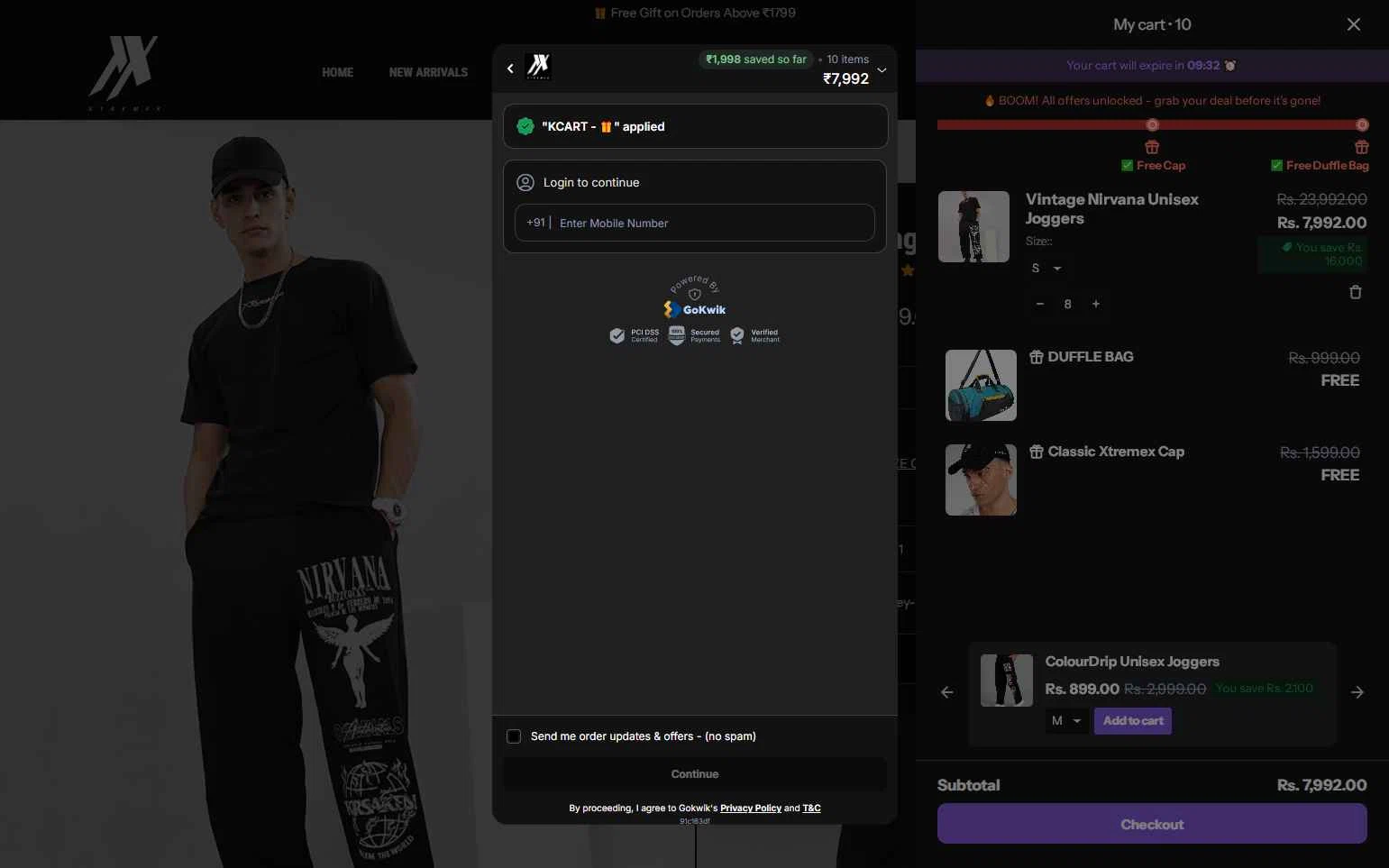Increase Nirvana joggers quantity with plus button
The image size is (1389, 868).
point(1096,304)
